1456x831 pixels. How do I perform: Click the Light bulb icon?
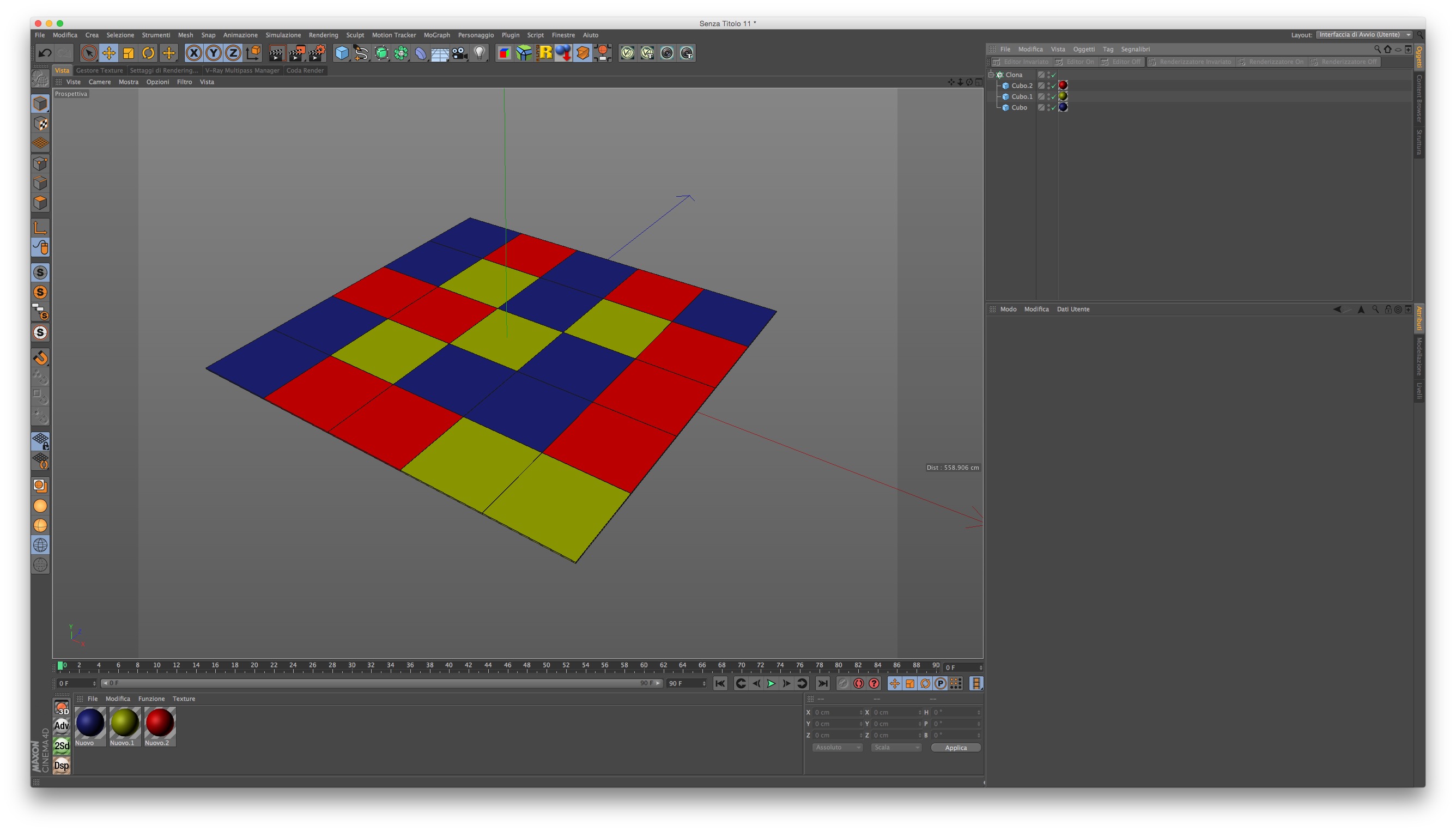pos(480,53)
